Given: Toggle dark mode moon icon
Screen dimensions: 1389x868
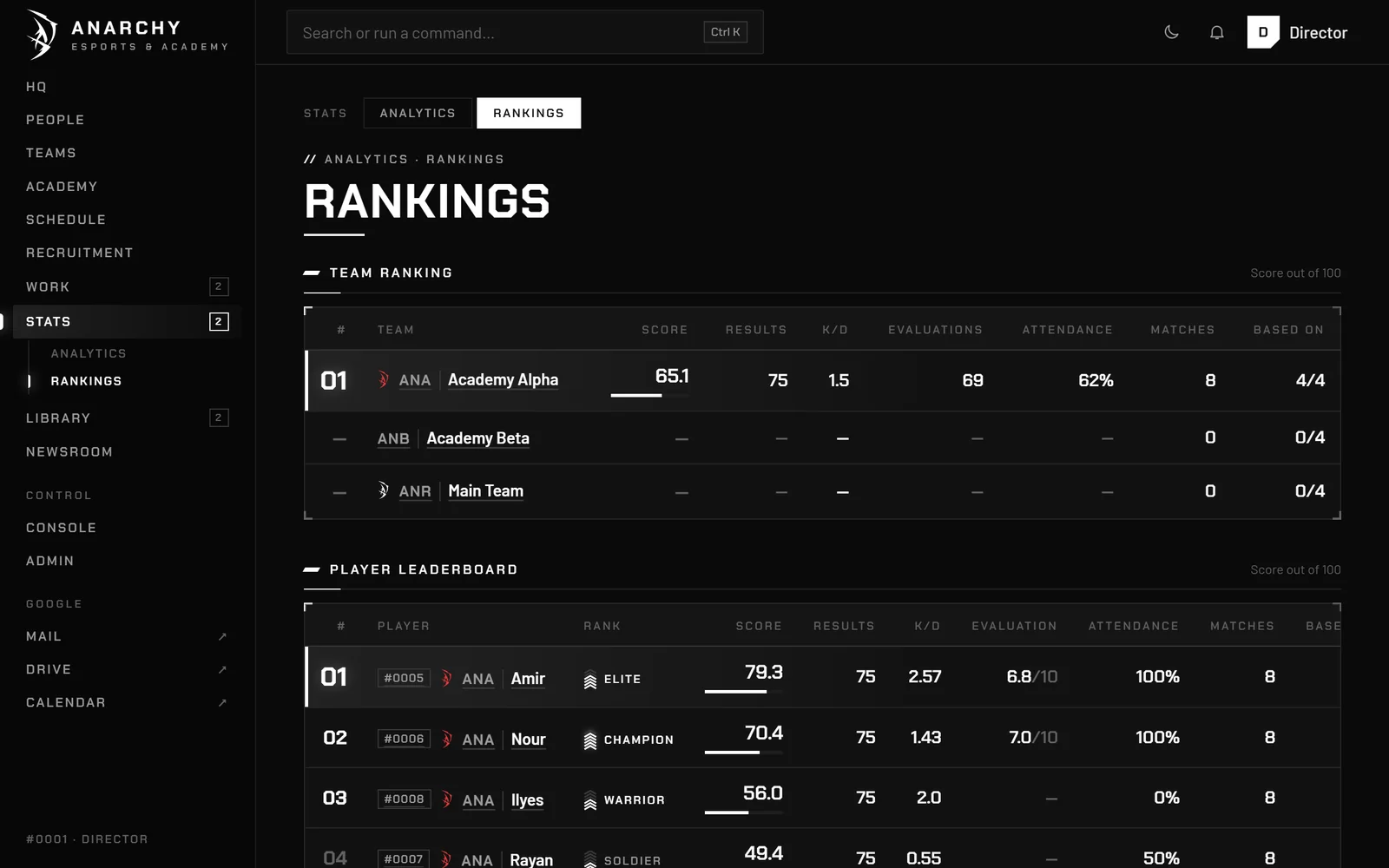Looking at the screenshot, I should coord(1171,32).
